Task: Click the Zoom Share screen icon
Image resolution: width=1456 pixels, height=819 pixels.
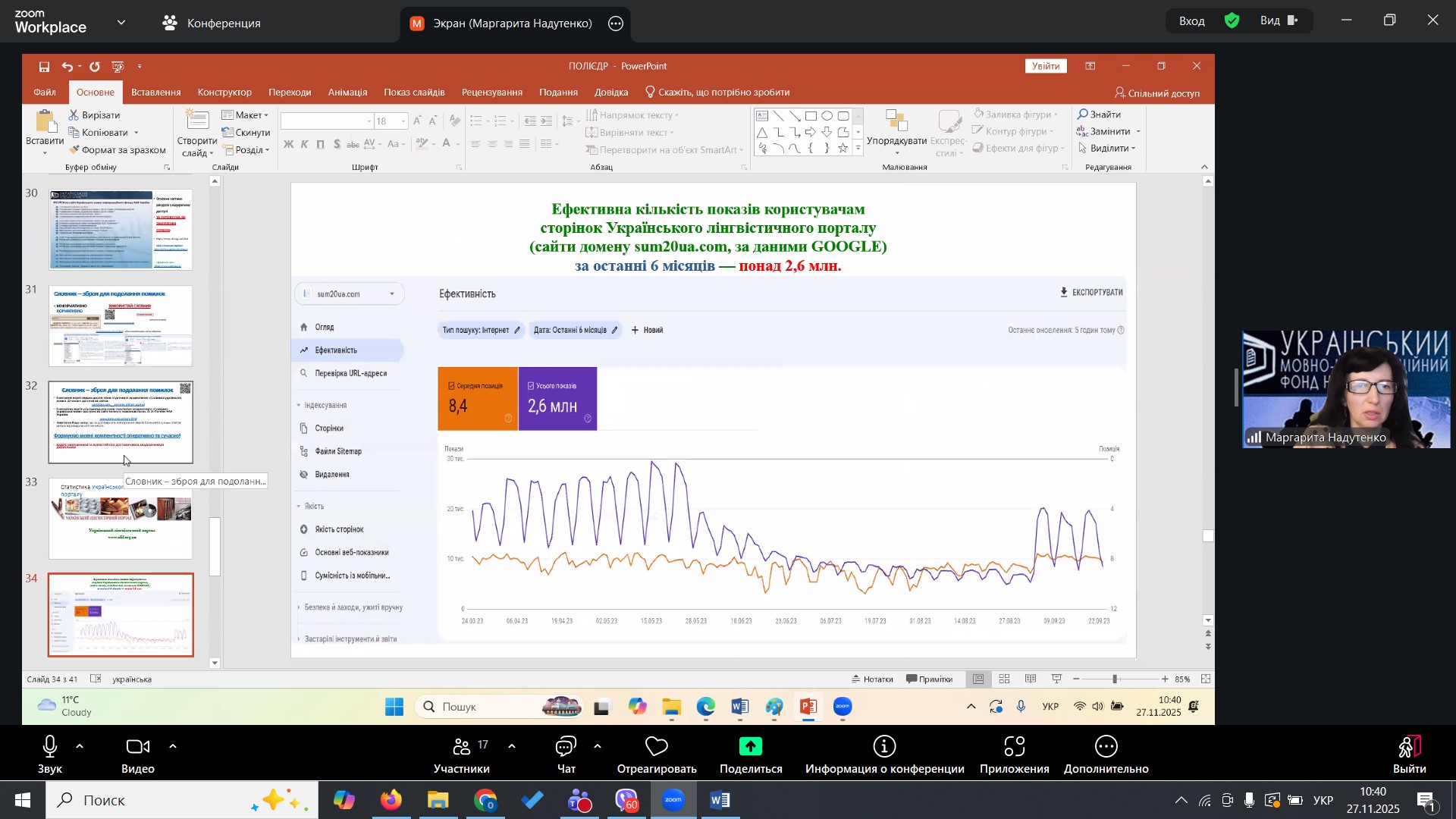Action: (x=750, y=747)
